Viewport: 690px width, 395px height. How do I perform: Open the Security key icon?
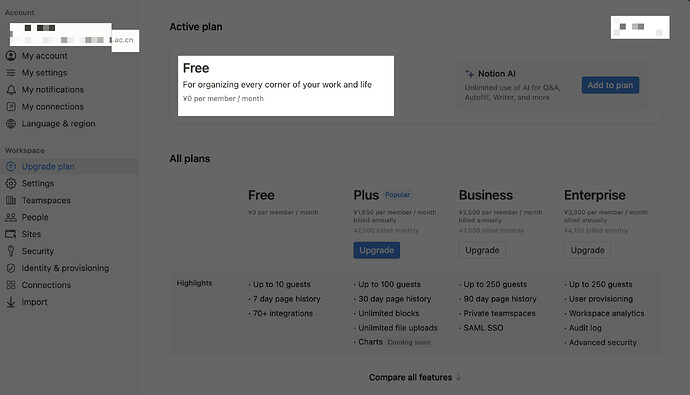11,251
